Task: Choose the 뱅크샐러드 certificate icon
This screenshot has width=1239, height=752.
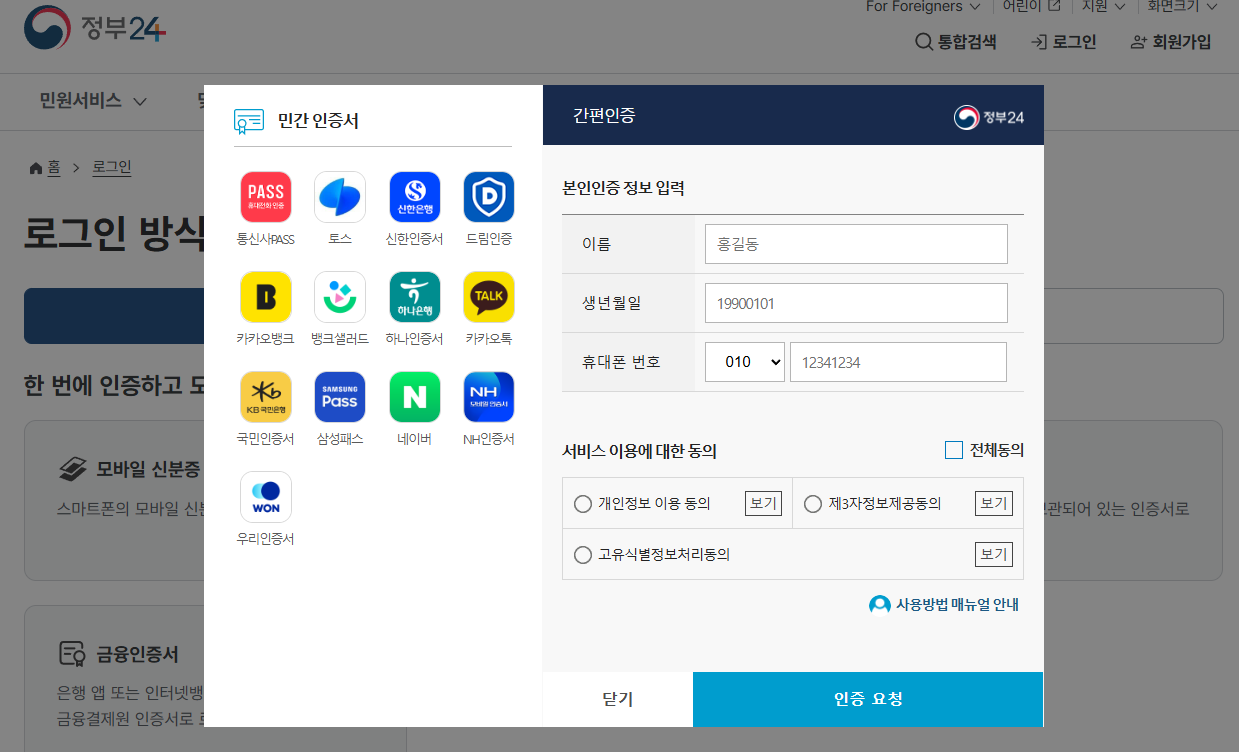Action: [340, 297]
